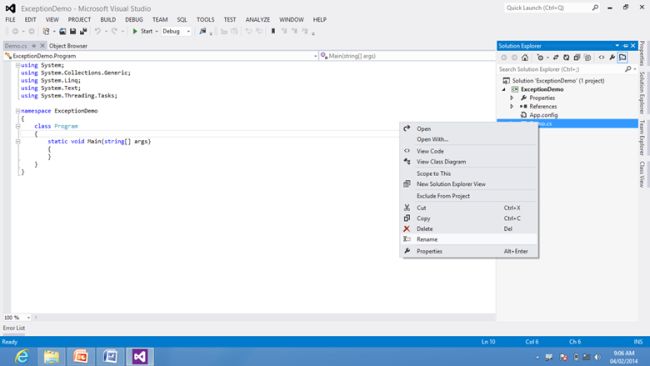
Task: Click the Open File toolbar icon
Action: [63, 31]
